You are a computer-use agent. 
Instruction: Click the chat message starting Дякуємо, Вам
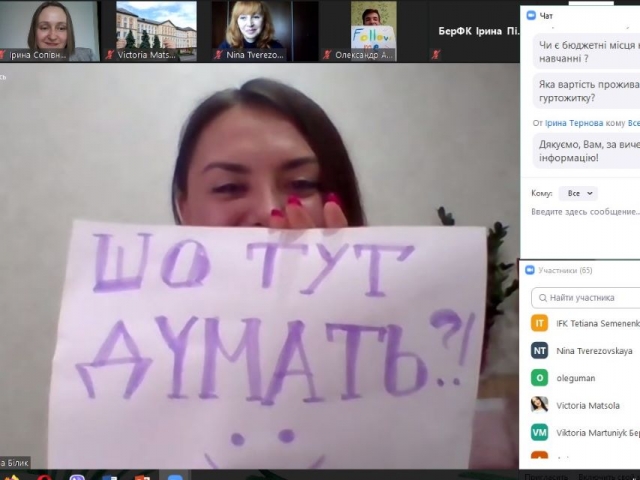click(x=587, y=151)
